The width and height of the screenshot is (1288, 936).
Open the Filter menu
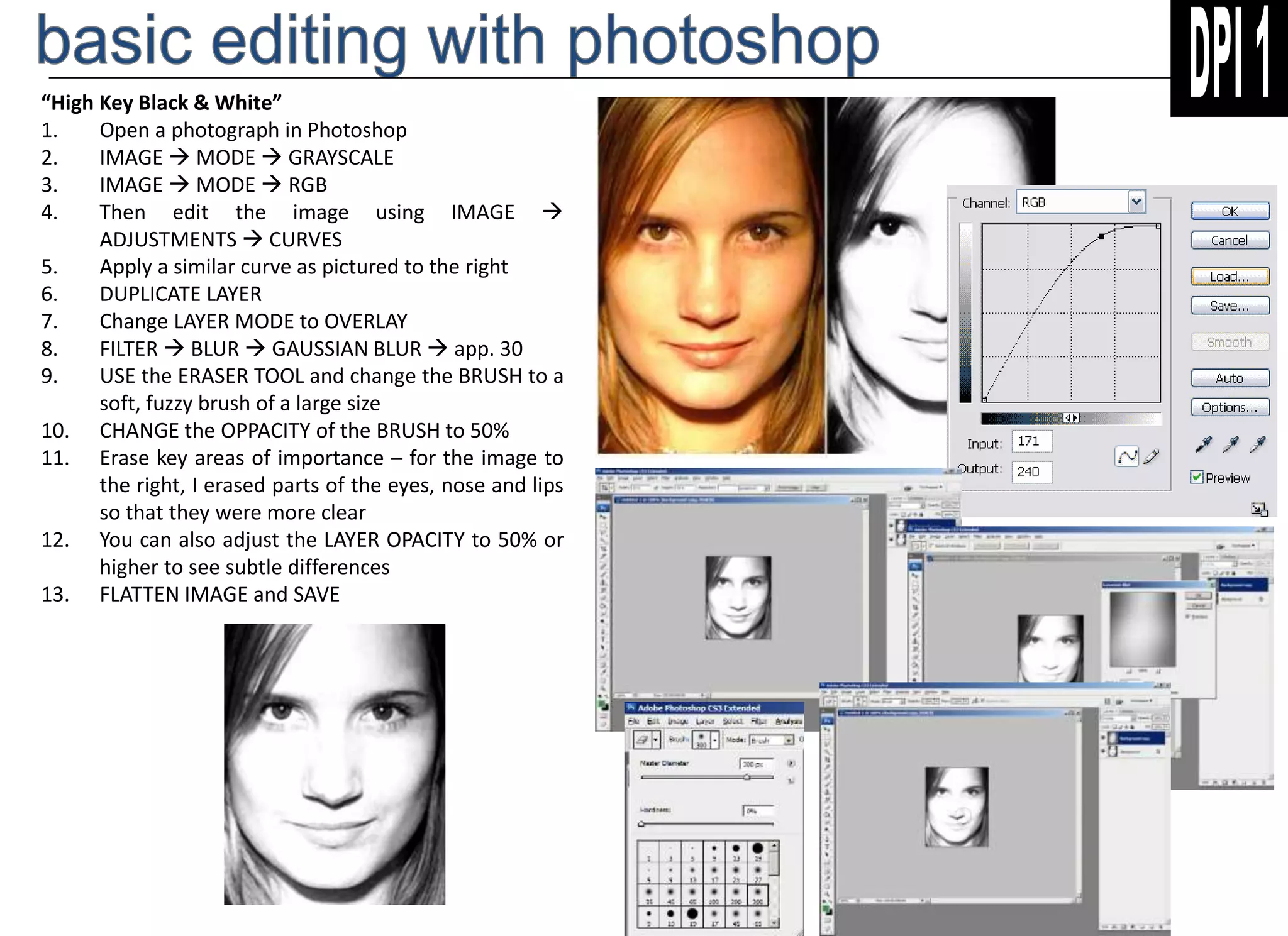759,722
